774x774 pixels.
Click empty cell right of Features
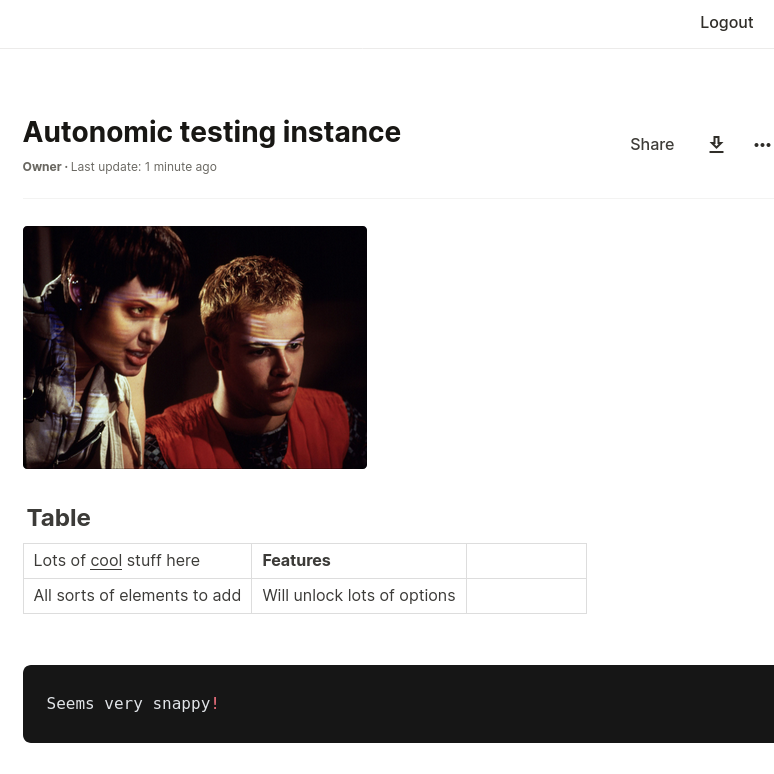click(x=526, y=561)
